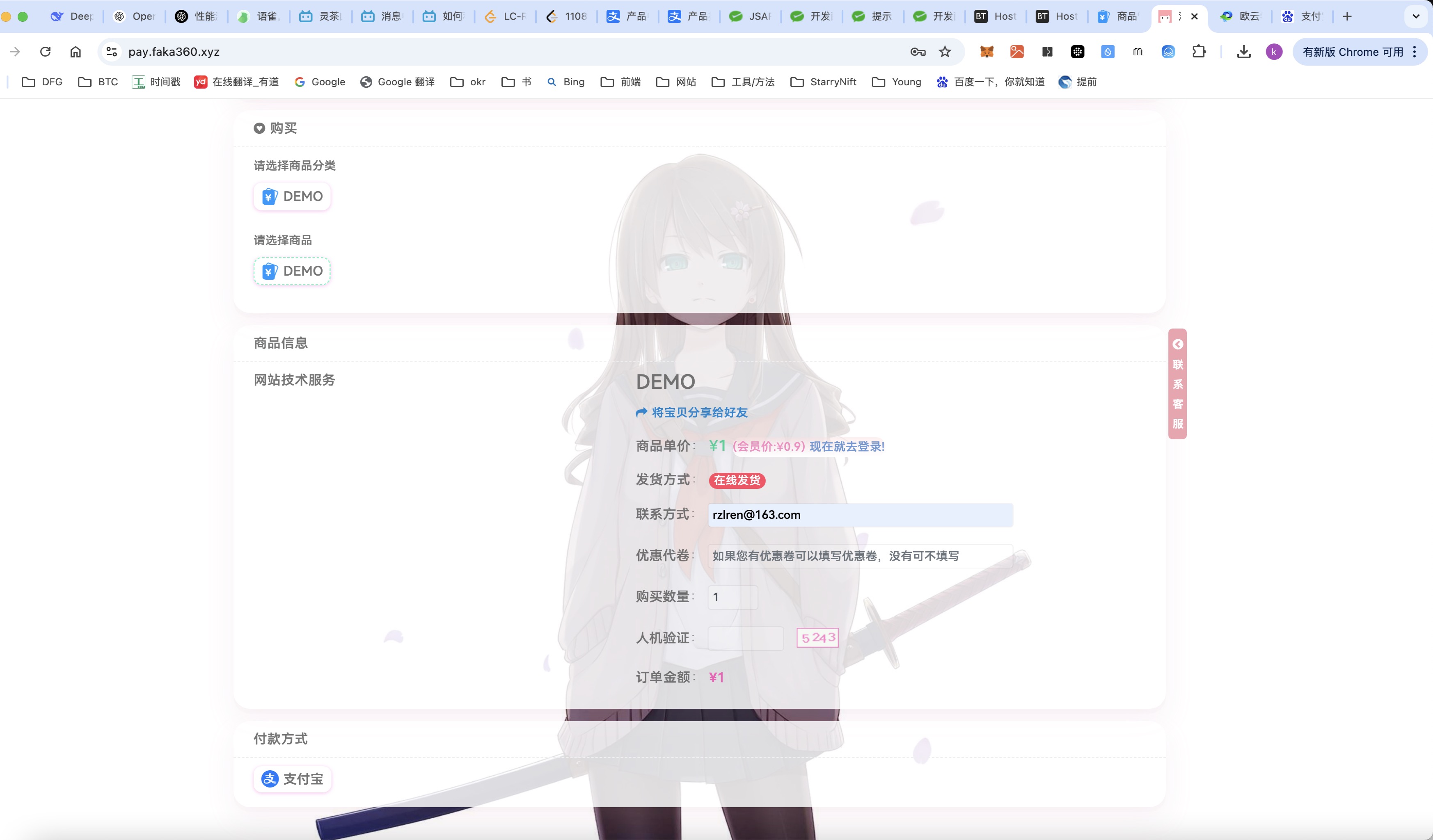Open the 提前 bookmark
1433x840 pixels.
click(1078, 82)
